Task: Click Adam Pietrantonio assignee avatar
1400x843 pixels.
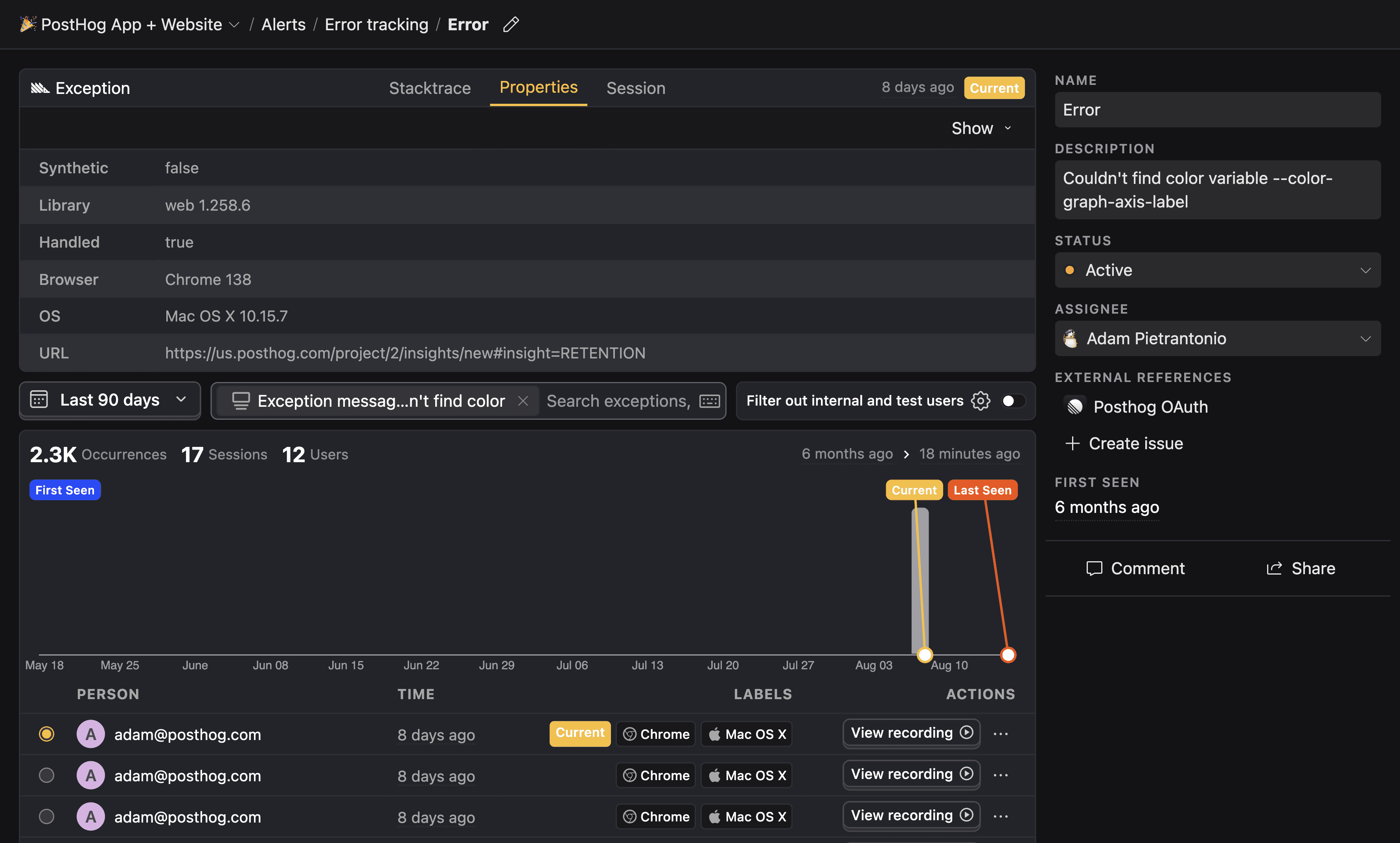Action: [1071, 338]
